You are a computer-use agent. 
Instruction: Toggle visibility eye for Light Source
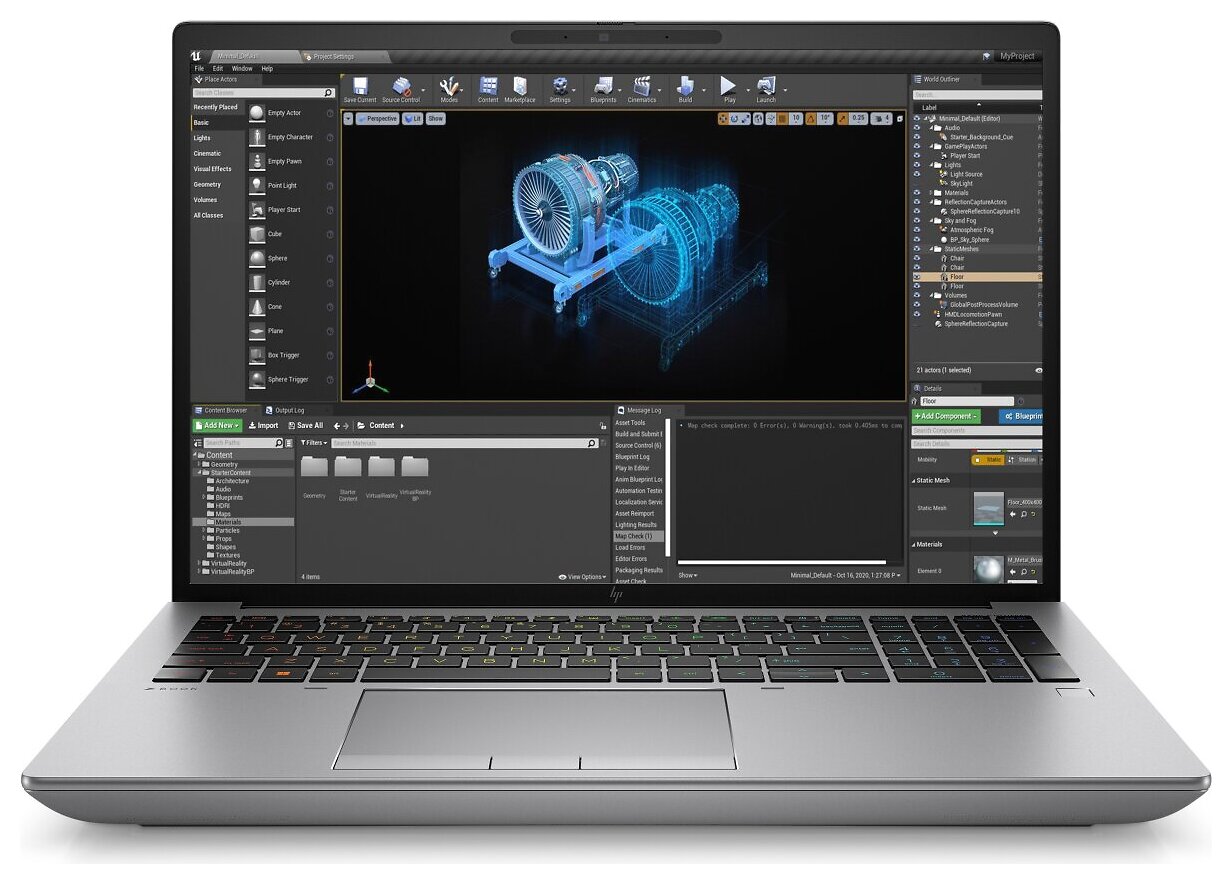(917, 174)
